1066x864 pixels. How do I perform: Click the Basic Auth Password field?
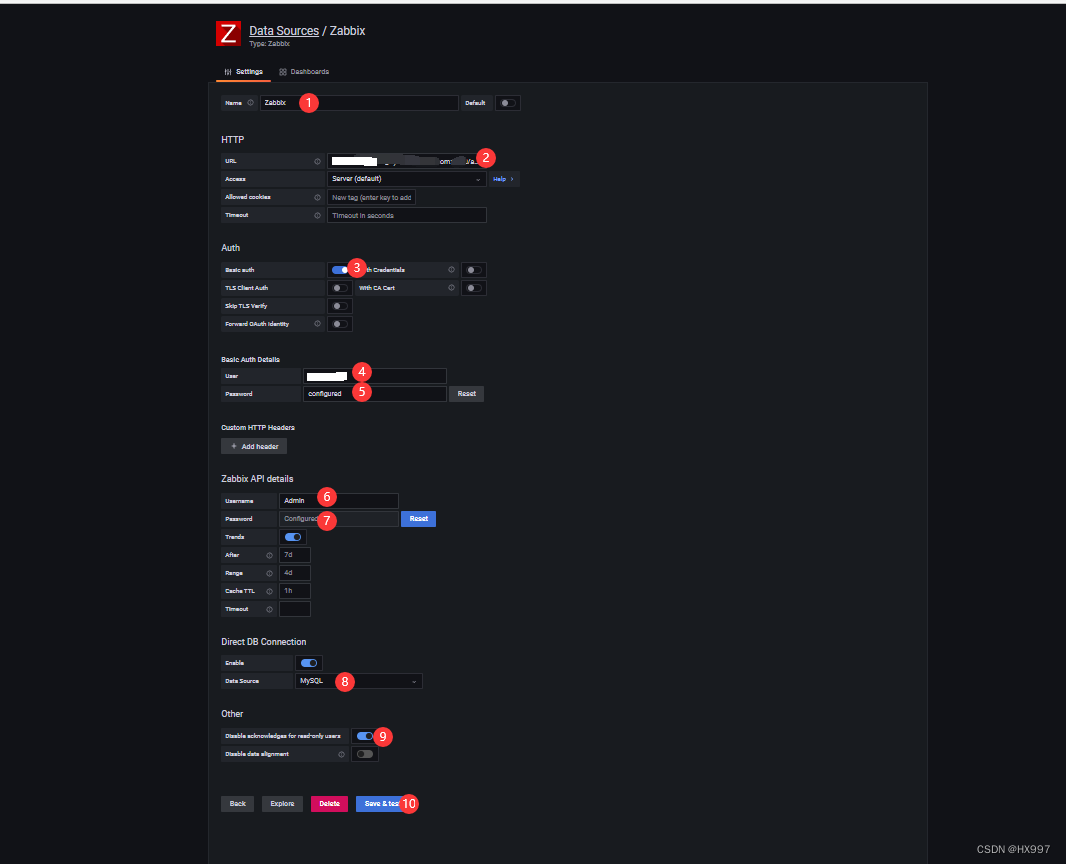[x=375, y=394]
